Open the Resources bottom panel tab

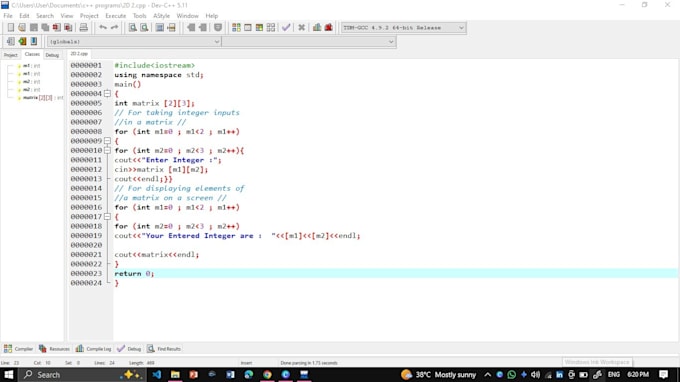(54, 349)
